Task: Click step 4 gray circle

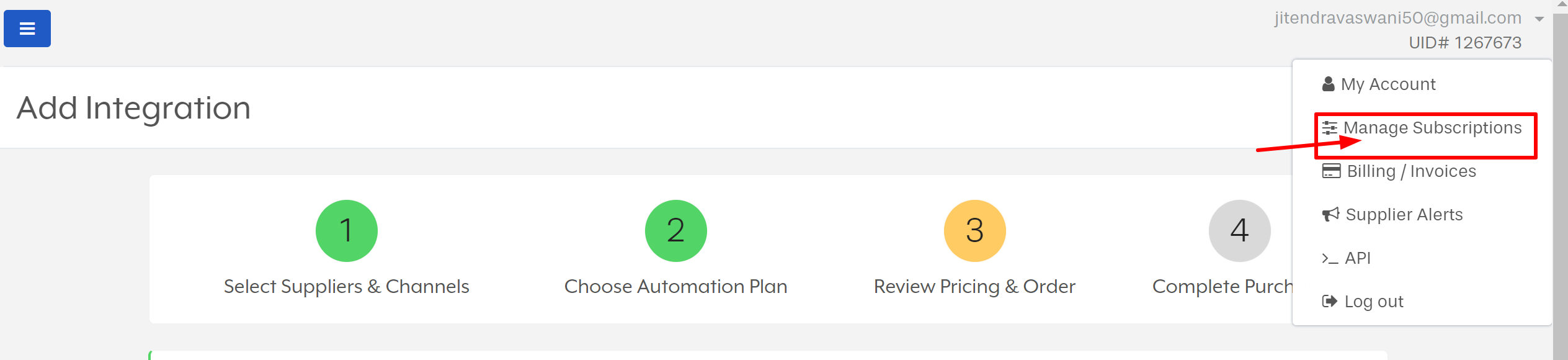Action: click(x=1239, y=231)
